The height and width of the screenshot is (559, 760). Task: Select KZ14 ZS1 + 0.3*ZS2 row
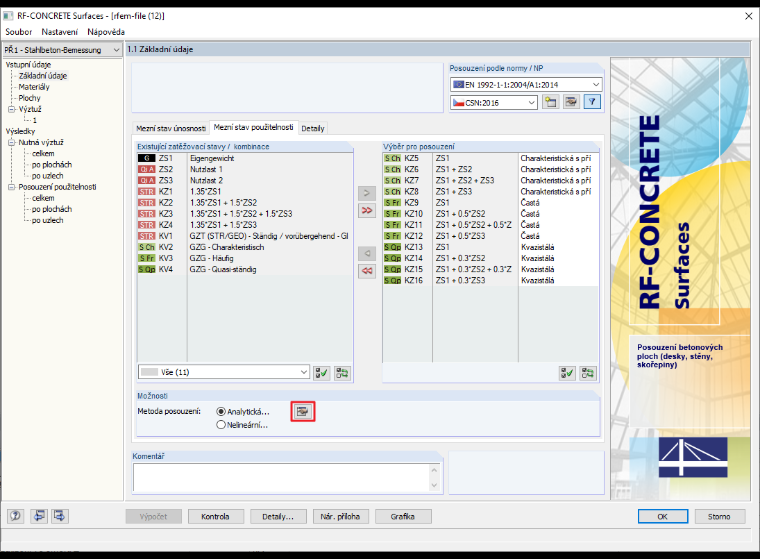click(x=491, y=258)
